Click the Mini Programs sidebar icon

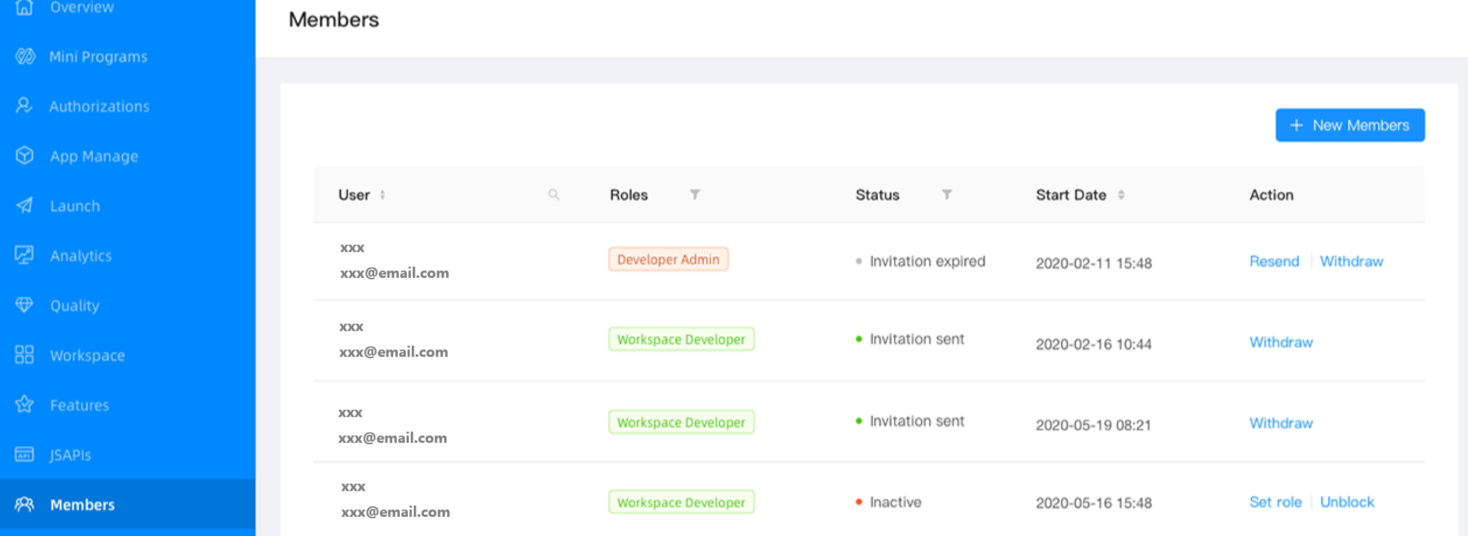tap(25, 56)
